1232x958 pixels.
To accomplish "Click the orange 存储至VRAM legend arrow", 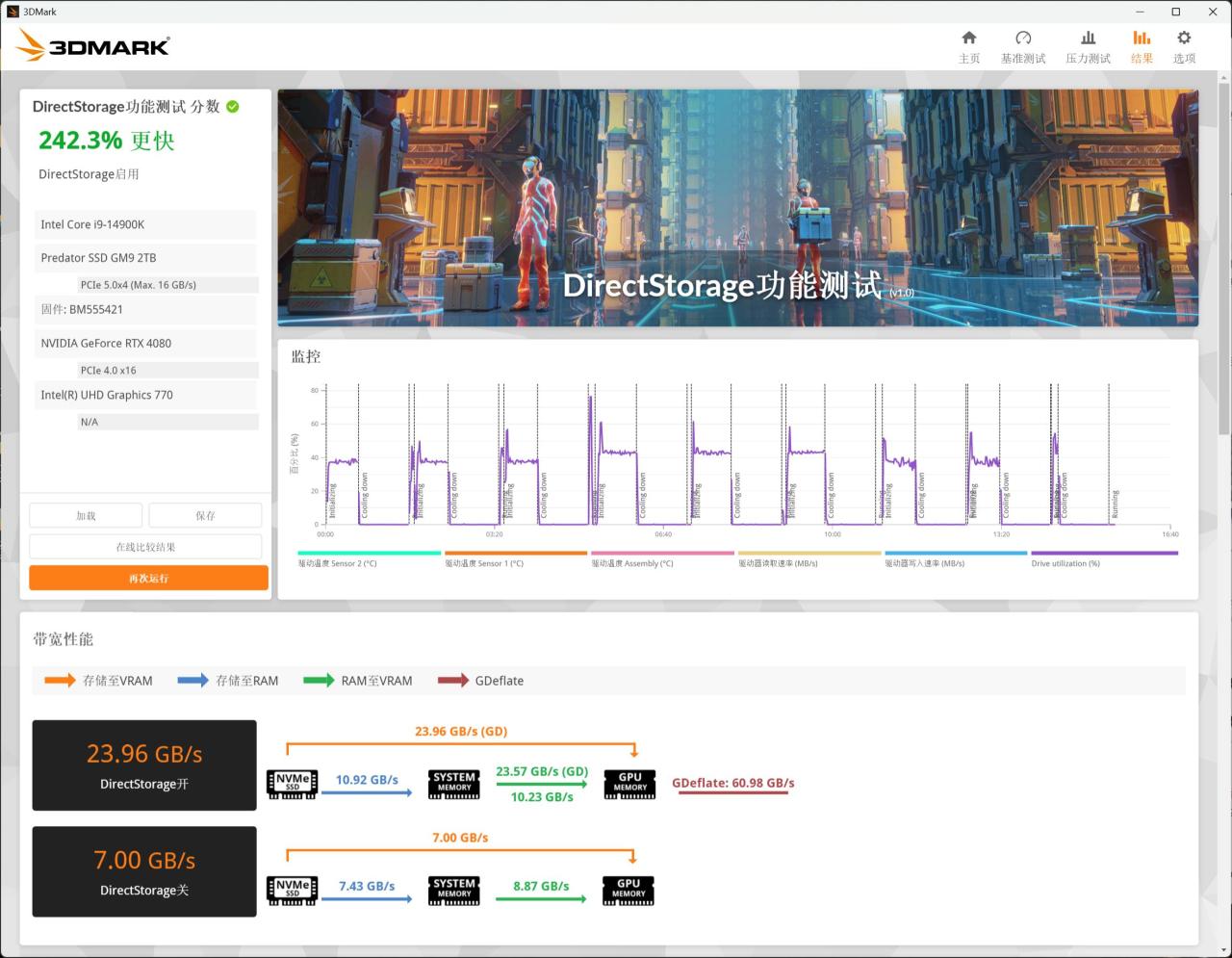I will pyautogui.click(x=60, y=681).
